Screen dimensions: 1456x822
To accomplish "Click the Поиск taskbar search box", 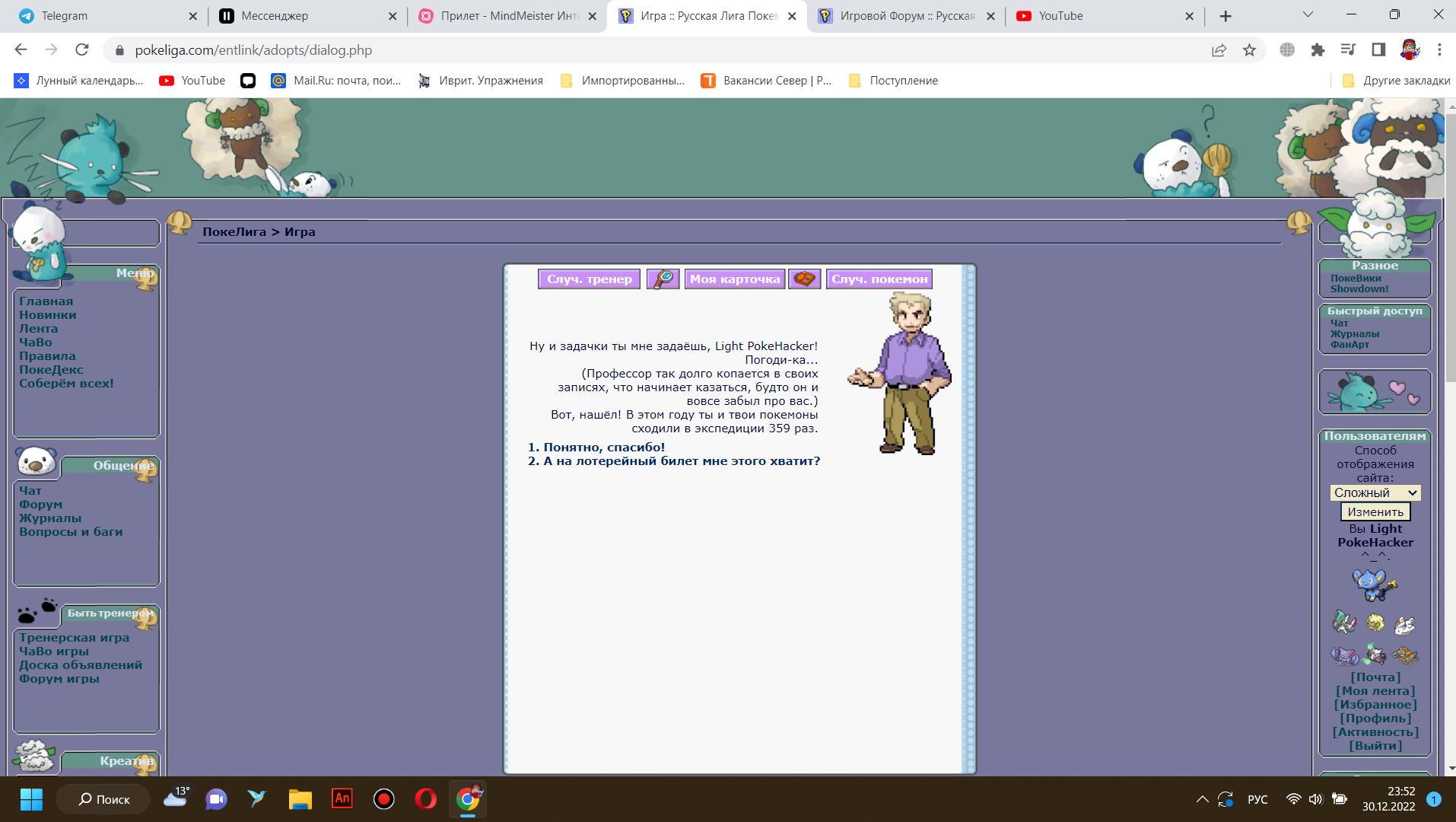I will click(103, 799).
